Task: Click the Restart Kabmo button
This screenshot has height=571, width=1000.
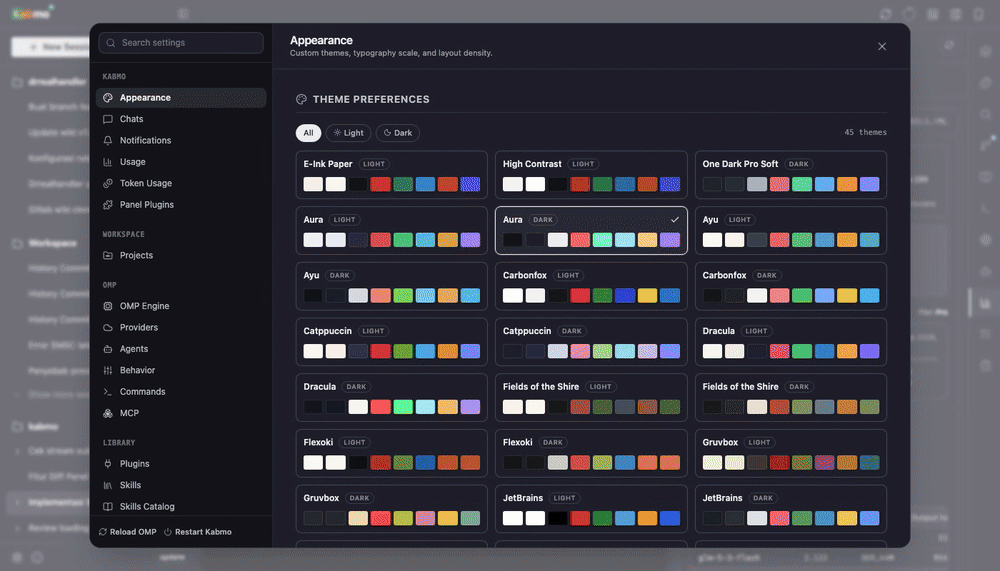Action: 198,532
